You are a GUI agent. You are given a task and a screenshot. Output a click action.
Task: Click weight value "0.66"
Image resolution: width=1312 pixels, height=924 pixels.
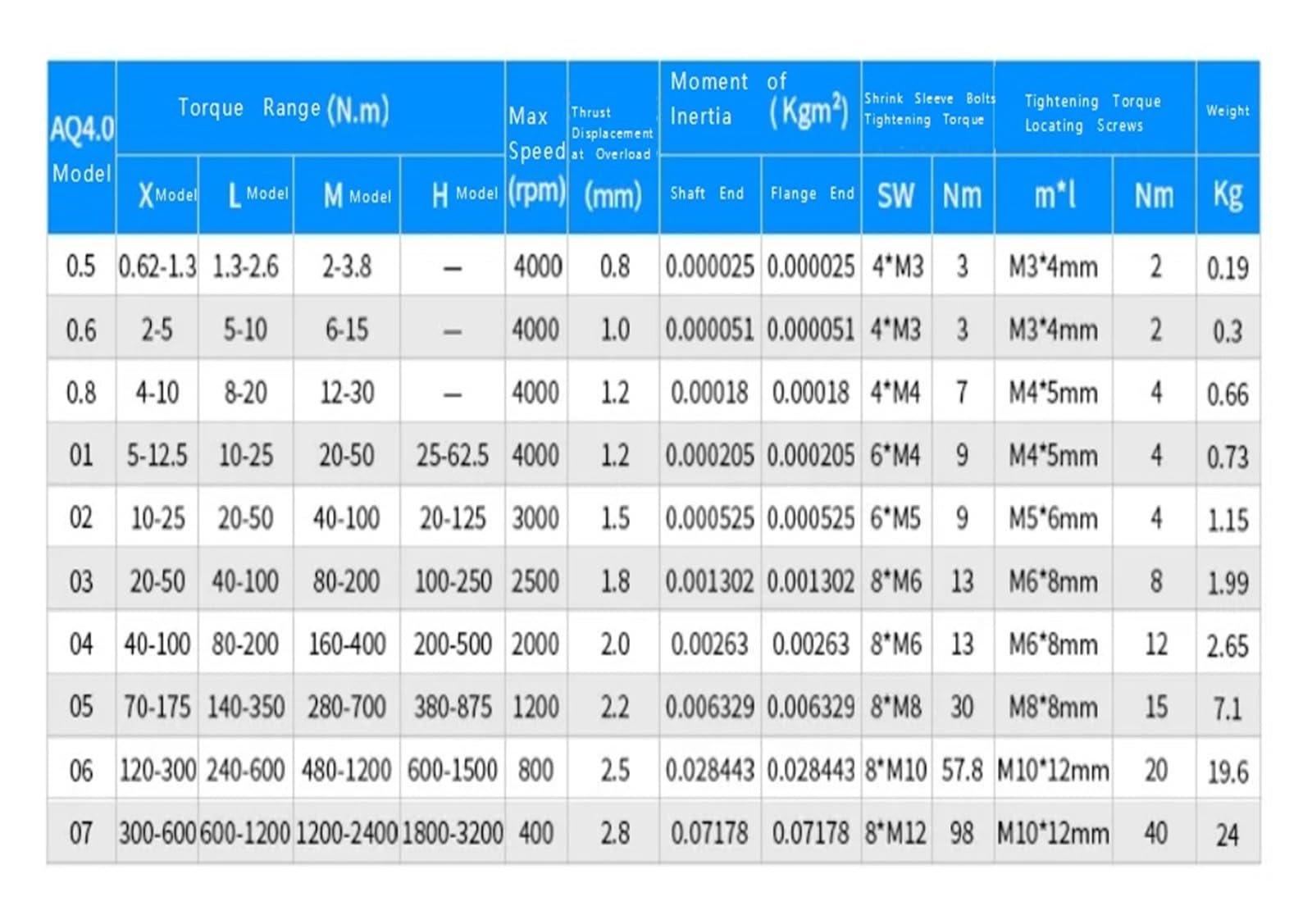click(x=1228, y=394)
